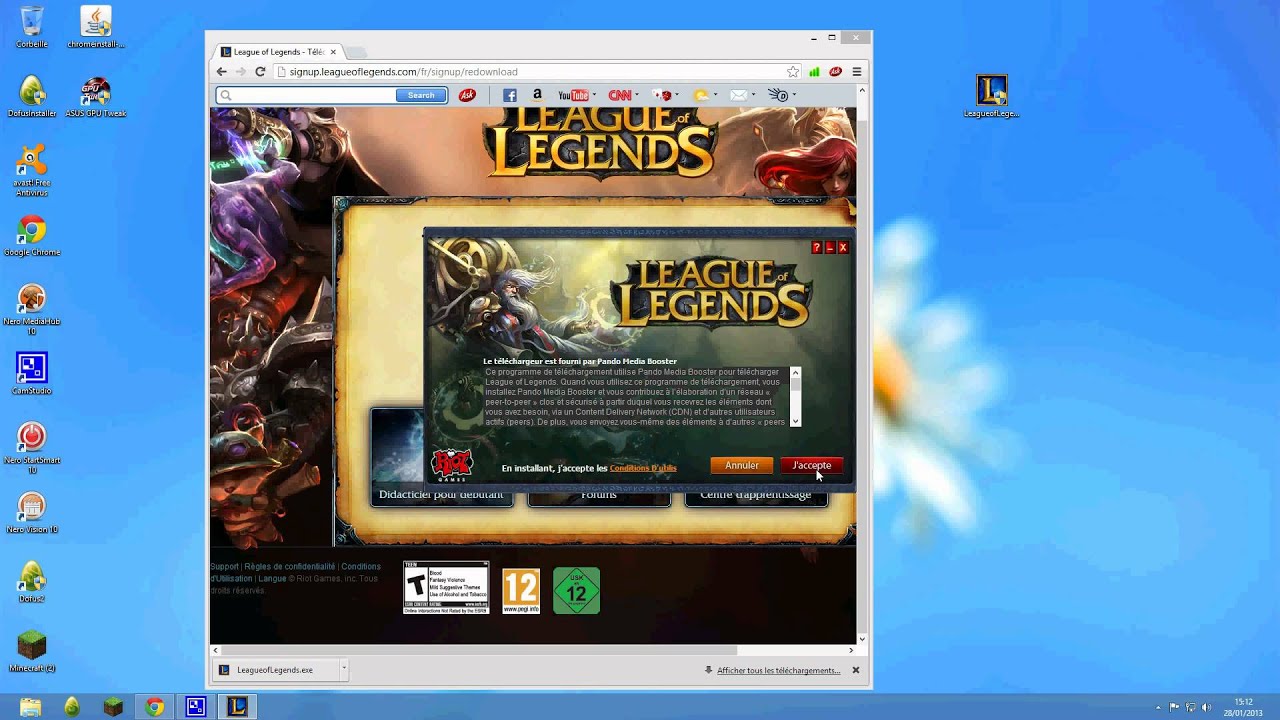The height and width of the screenshot is (720, 1280).
Task: Open the Chrome menu (three lines)
Action: pyautogui.click(x=857, y=72)
